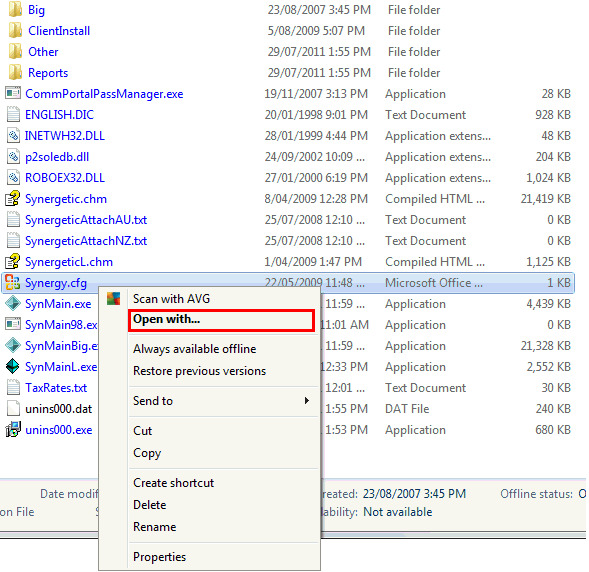Select the p2soledb.dll file name

pos(57,157)
